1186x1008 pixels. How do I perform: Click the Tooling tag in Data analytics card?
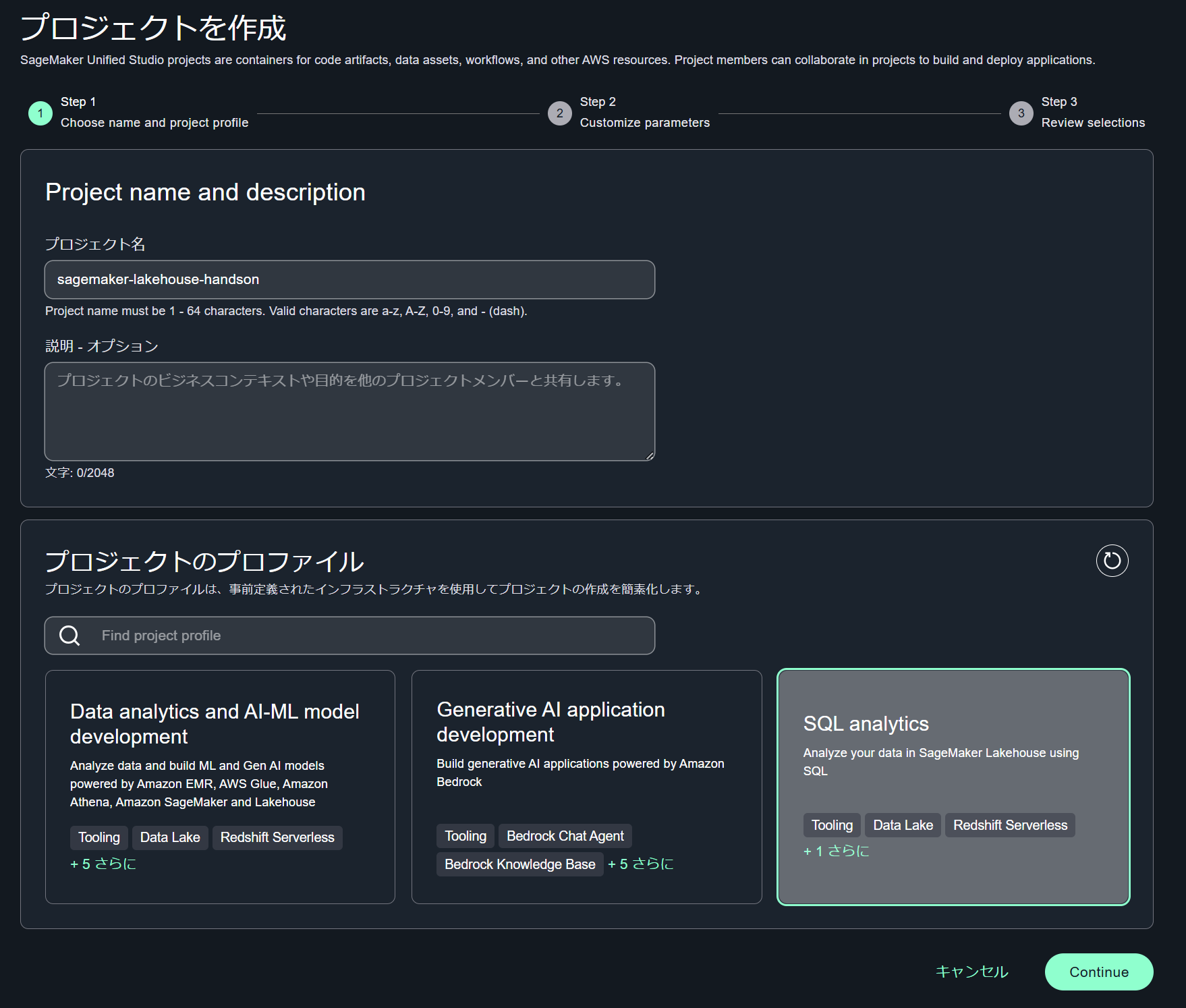(x=99, y=837)
